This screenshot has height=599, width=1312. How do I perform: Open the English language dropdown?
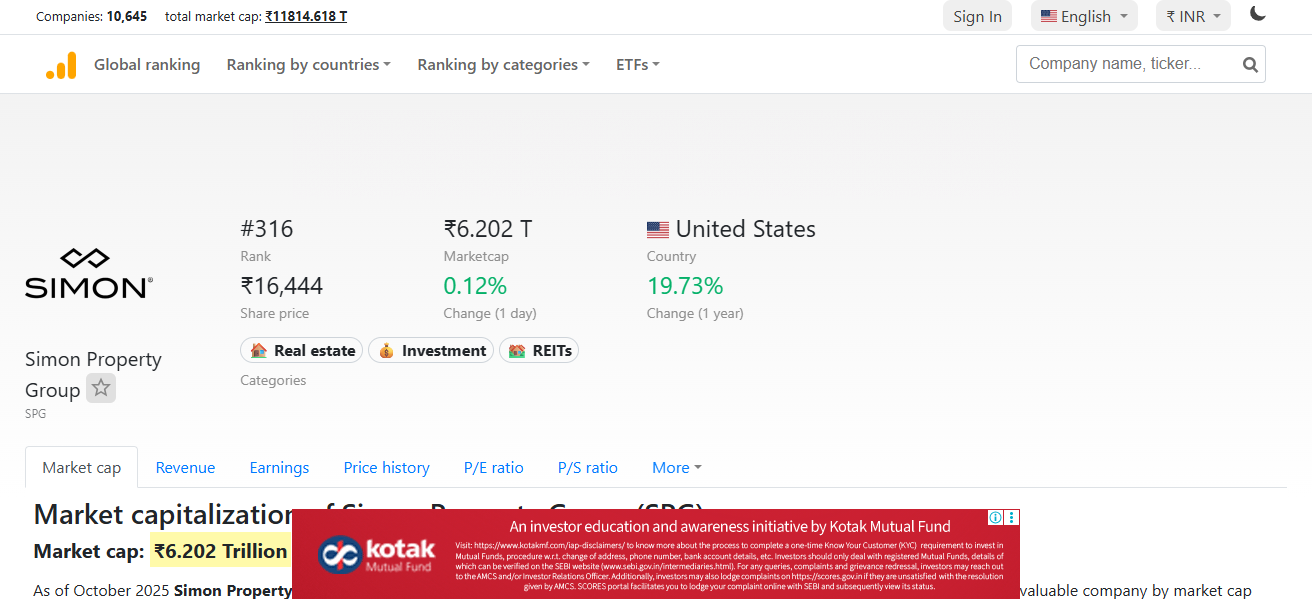tap(1084, 16)
